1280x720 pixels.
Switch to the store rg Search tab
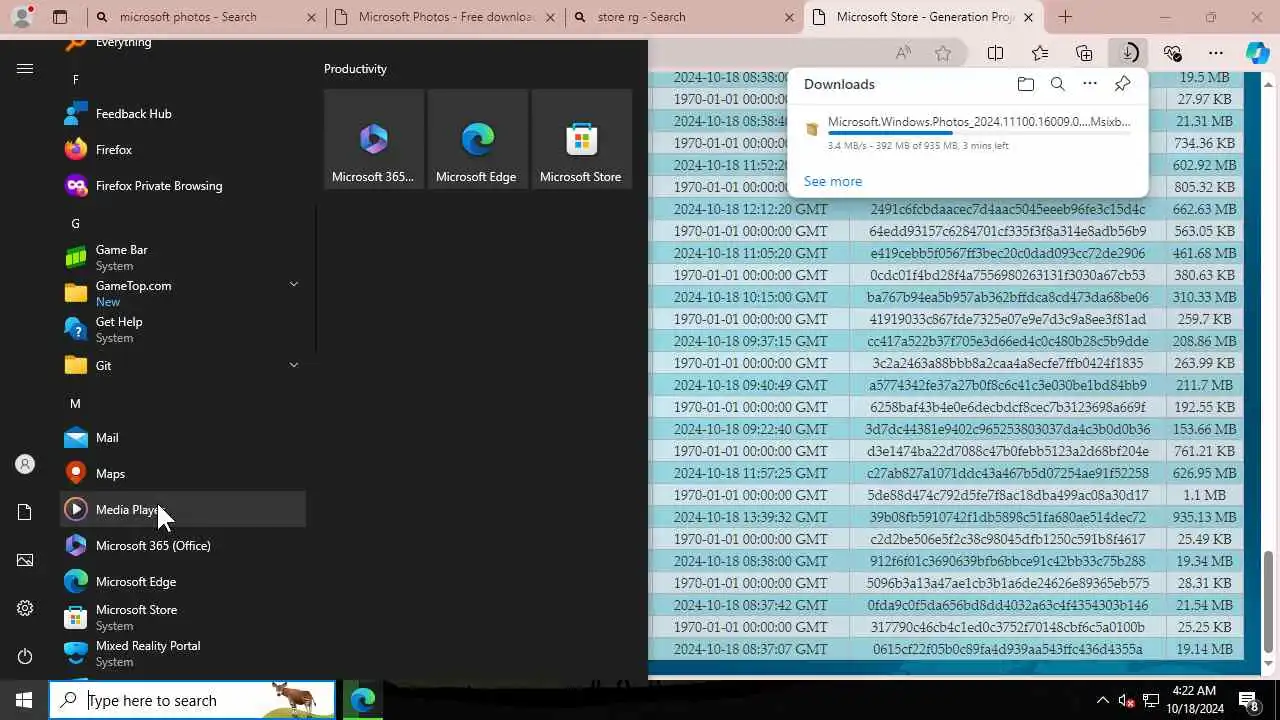click(685, 17)
